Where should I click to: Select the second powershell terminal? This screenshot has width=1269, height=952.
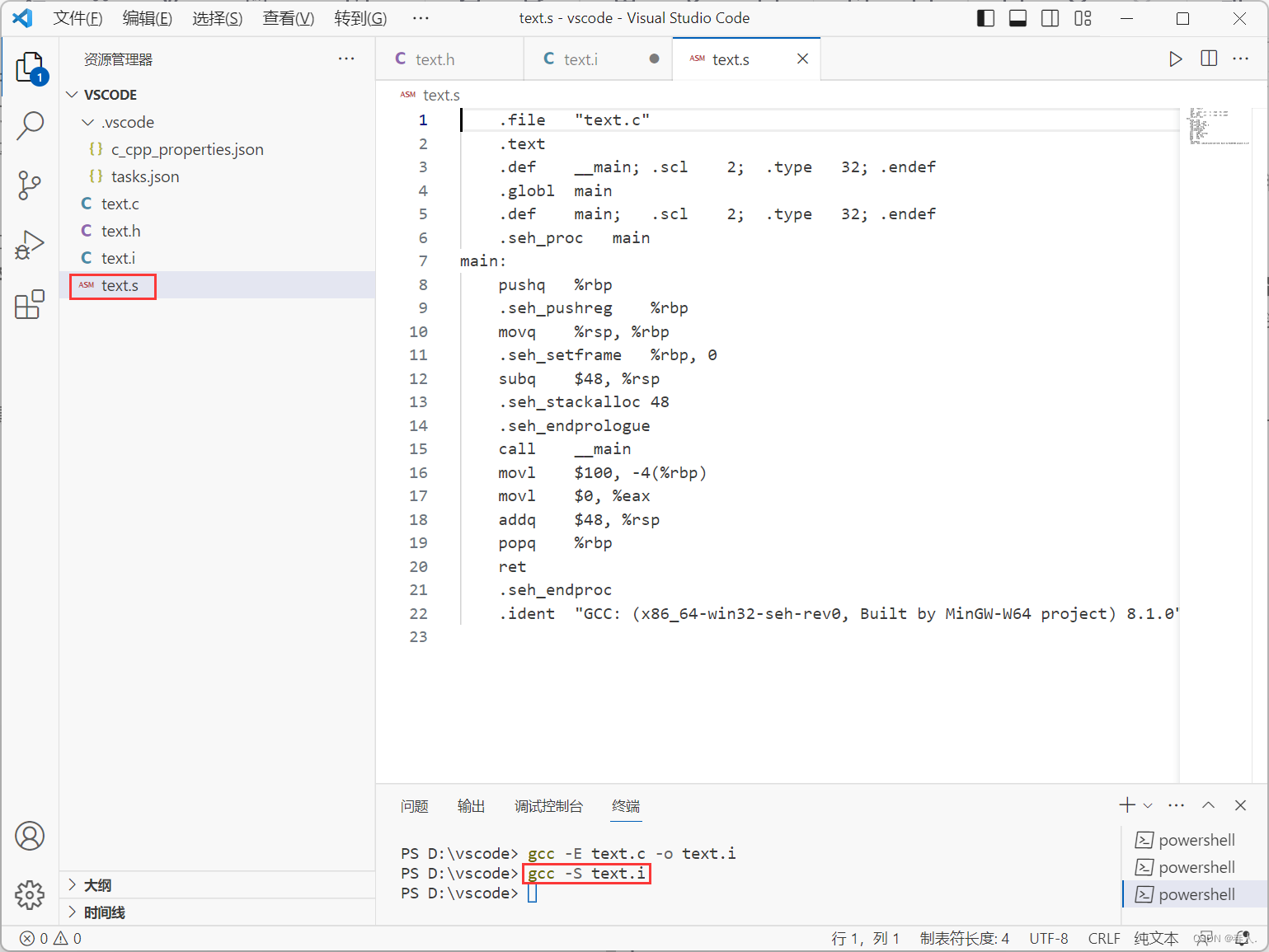coord(1195,867)
